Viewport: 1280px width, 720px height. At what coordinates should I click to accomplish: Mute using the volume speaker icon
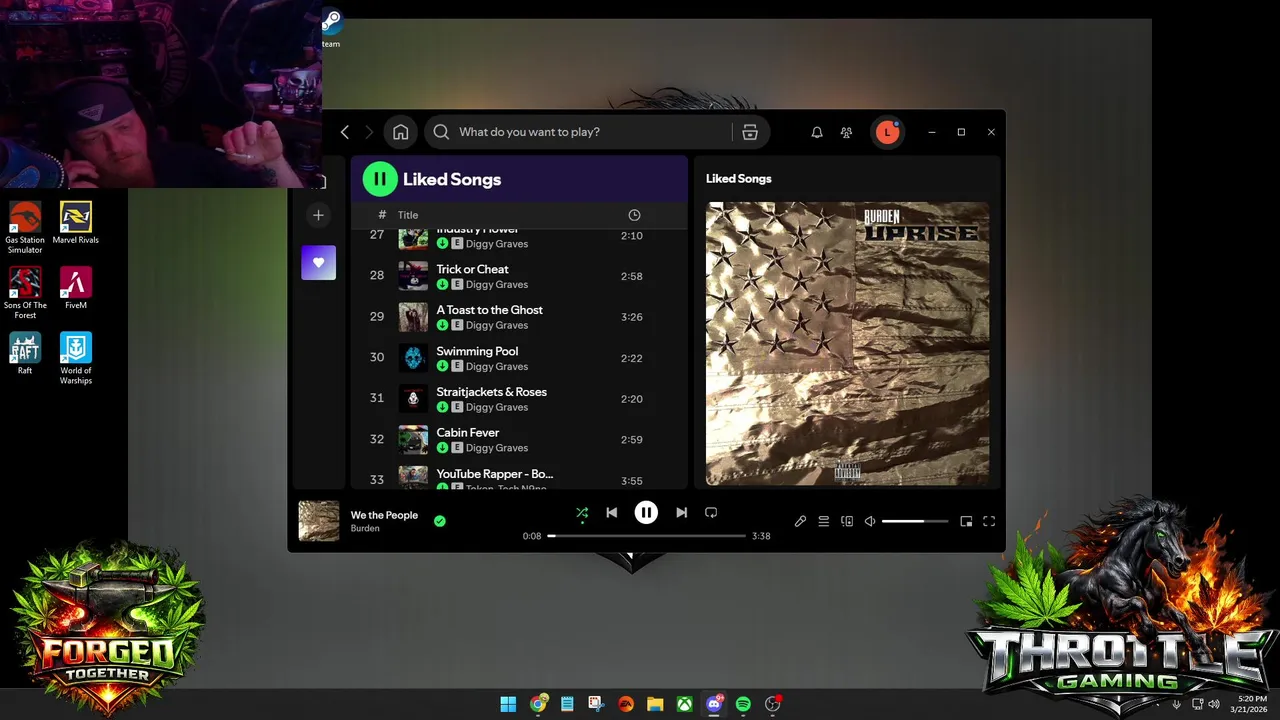(x=870, y=521)
